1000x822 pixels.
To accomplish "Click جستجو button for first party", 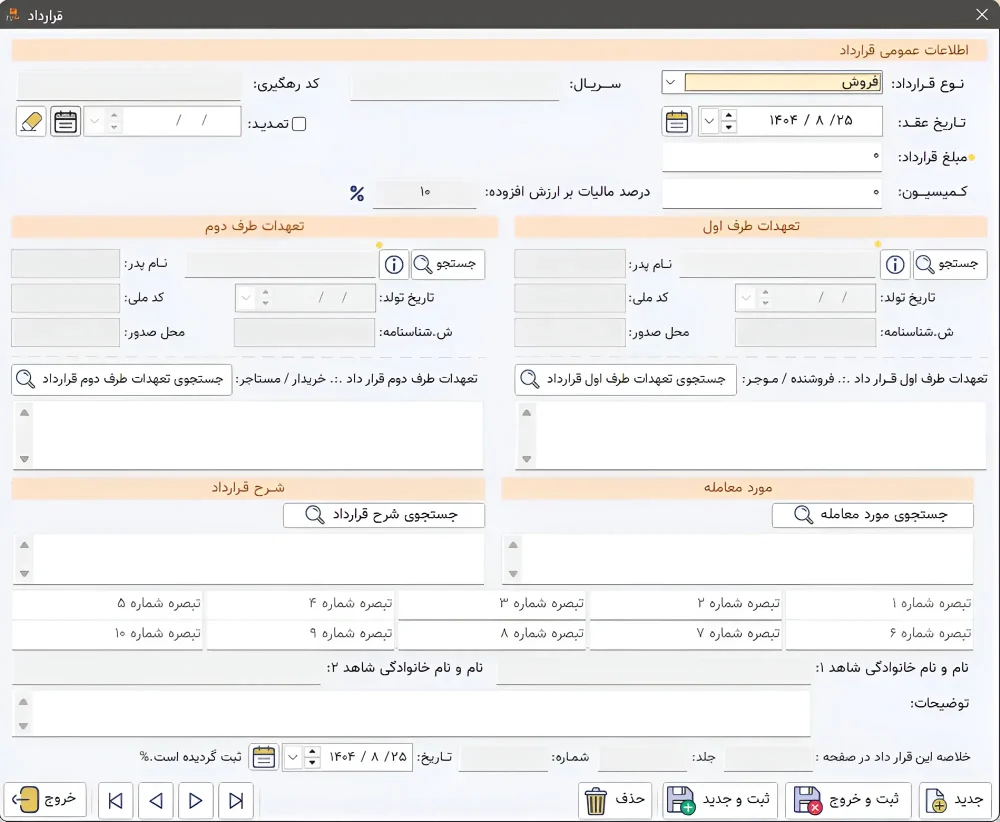I will (950, 264).
